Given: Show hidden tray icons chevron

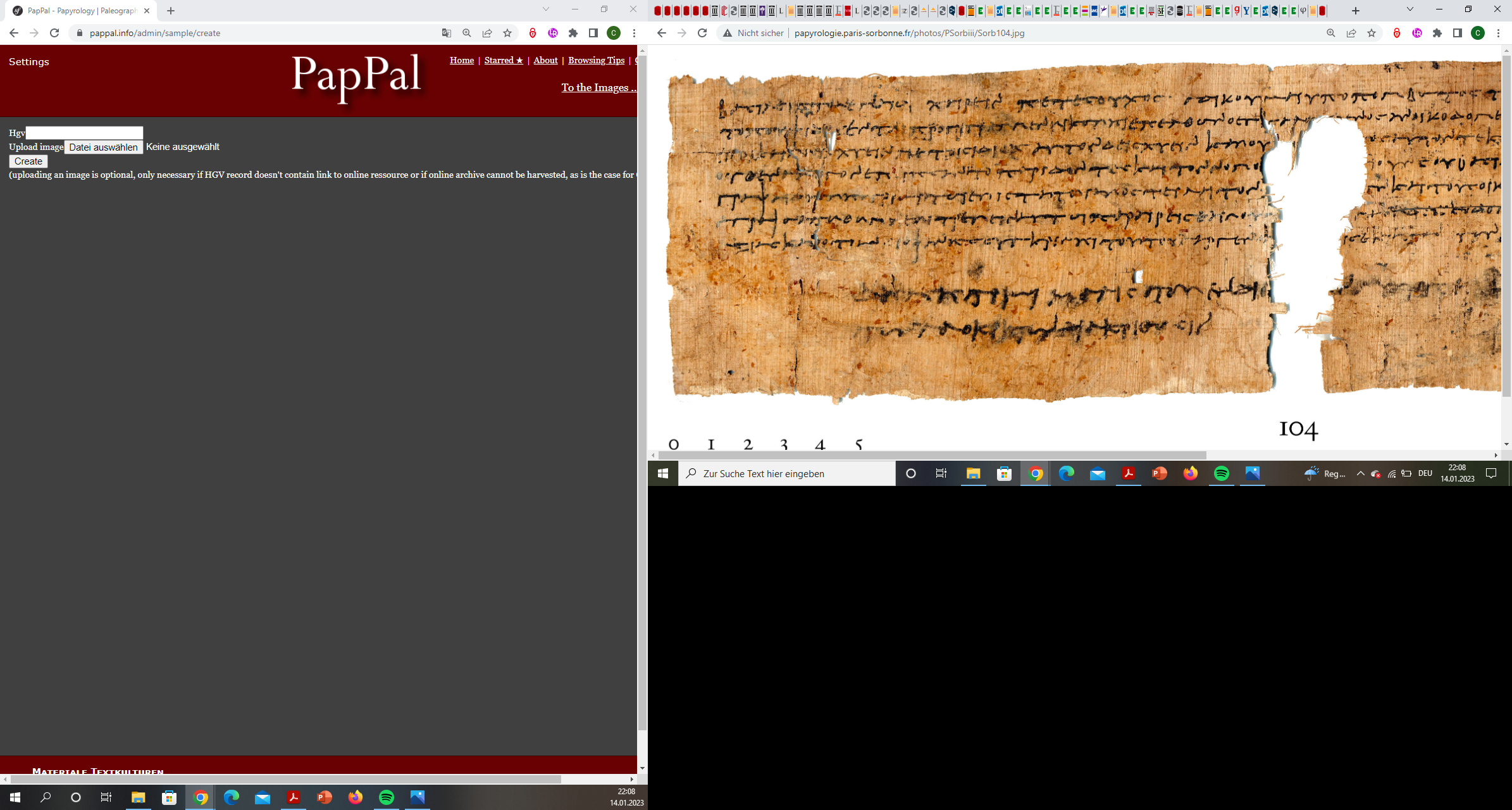Looking at the screenshot, I should 1360,473.
